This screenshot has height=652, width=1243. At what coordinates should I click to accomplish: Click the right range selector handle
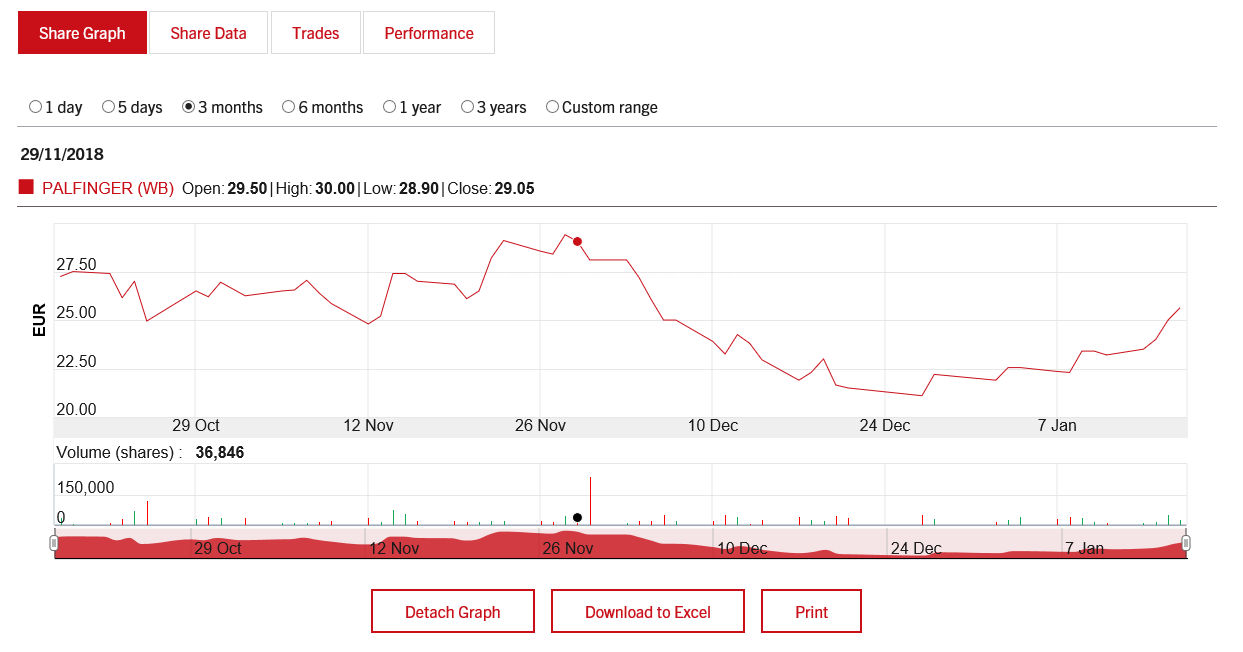point(1187,541)
